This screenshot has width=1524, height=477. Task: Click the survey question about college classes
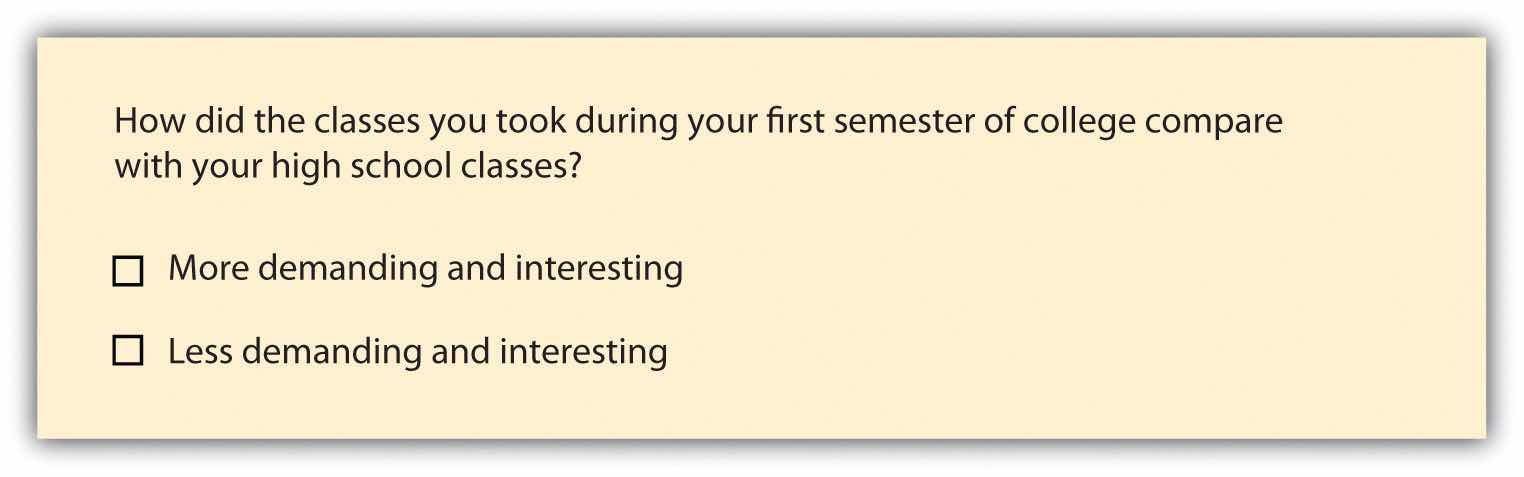pyautogui.click(x=697, y=143)
